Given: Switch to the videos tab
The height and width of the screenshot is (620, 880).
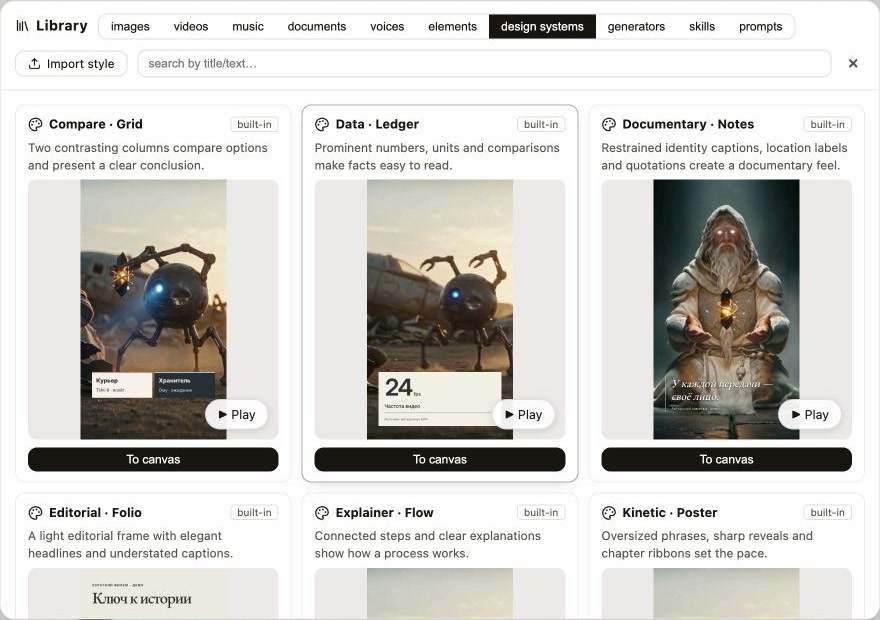Looking at the screenshot, I should [x=191, y=26].
